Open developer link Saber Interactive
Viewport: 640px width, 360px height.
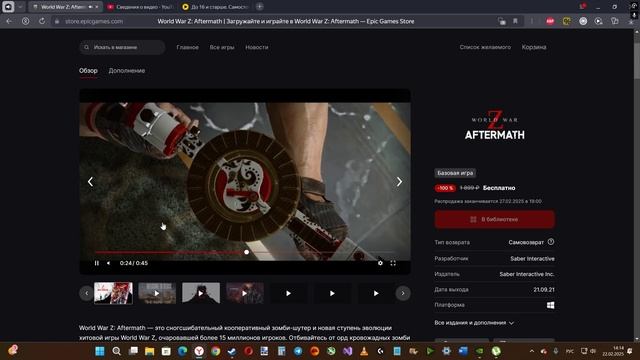(532, 259)
